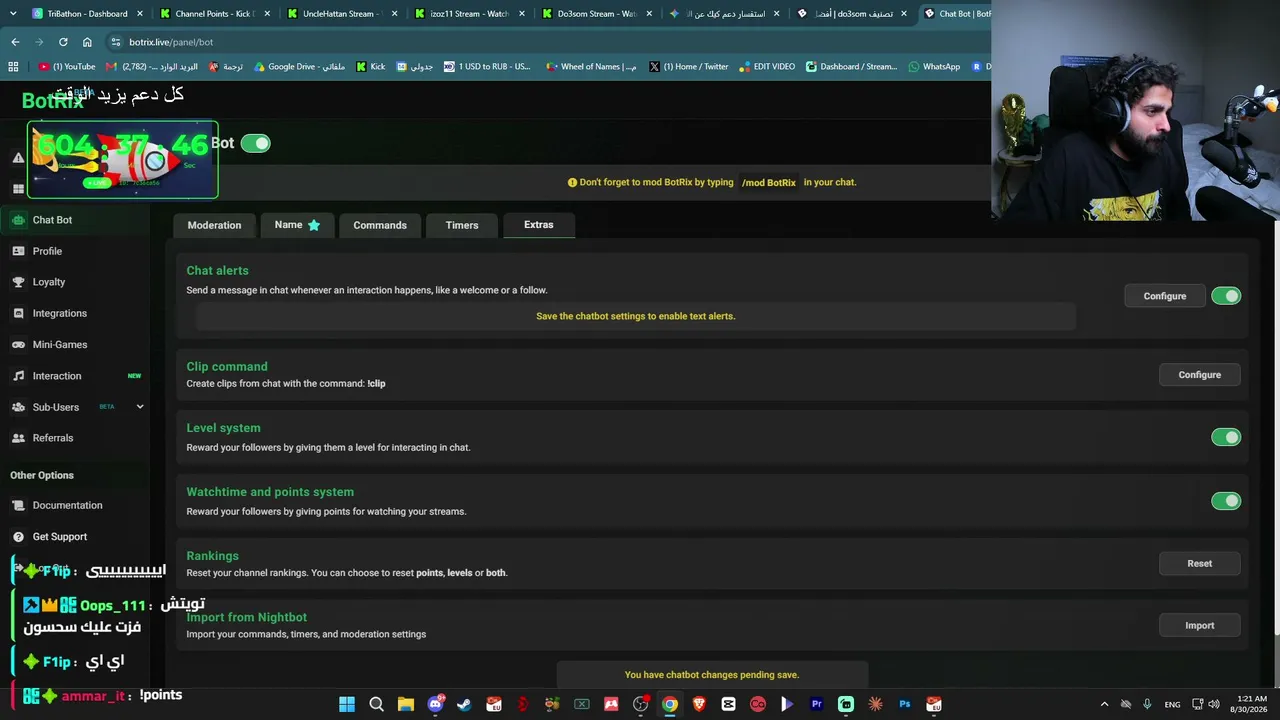Click the Loyalty trophy icon

(x=18, y=282)
